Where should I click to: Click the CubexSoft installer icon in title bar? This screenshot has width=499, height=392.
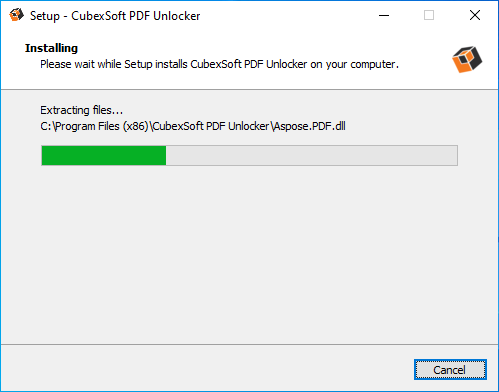pyautogui.click(x=16, y=15)
